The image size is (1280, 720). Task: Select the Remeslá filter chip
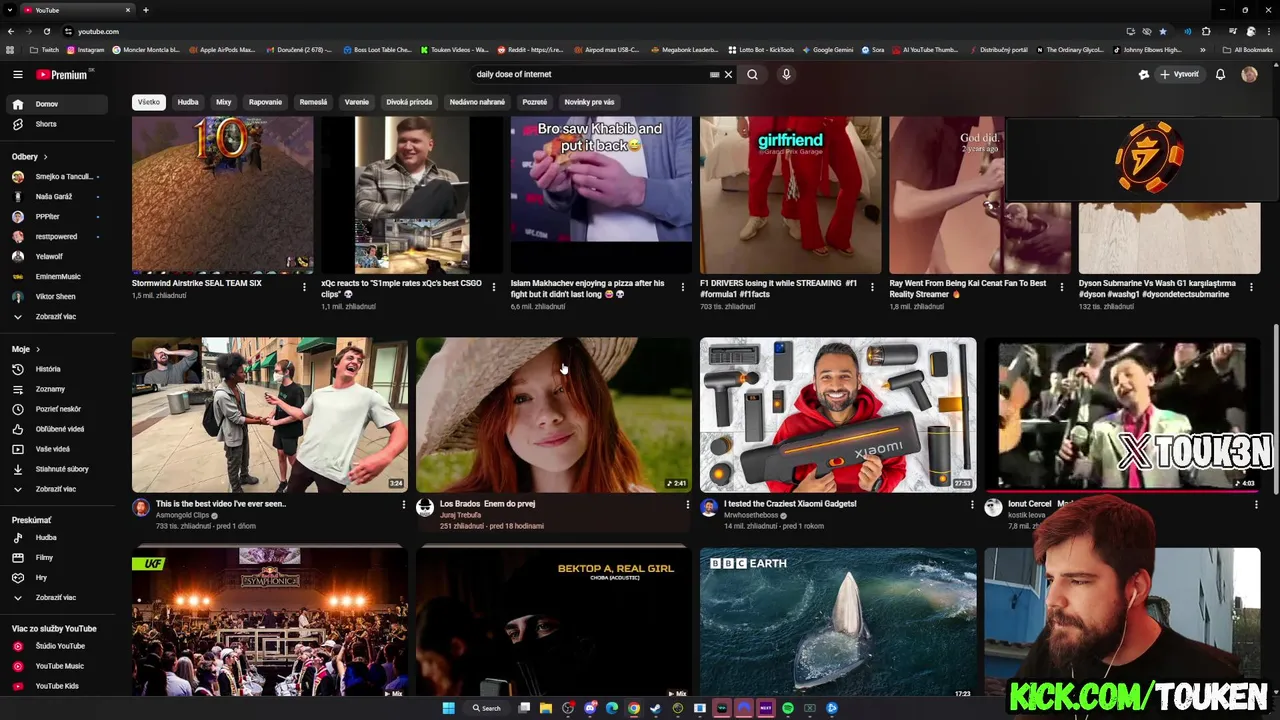313,102
